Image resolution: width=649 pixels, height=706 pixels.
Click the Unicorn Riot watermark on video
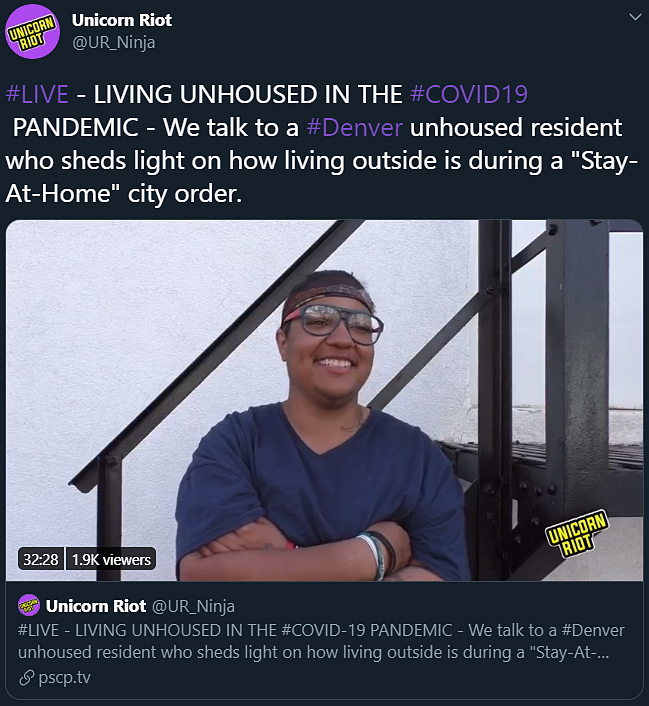tap(577, 534)
